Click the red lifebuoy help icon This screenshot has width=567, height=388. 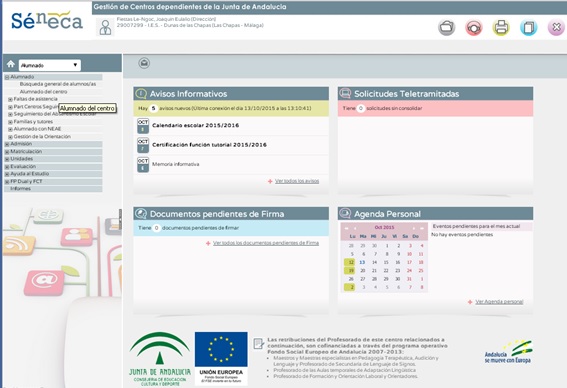click(474, 27)
